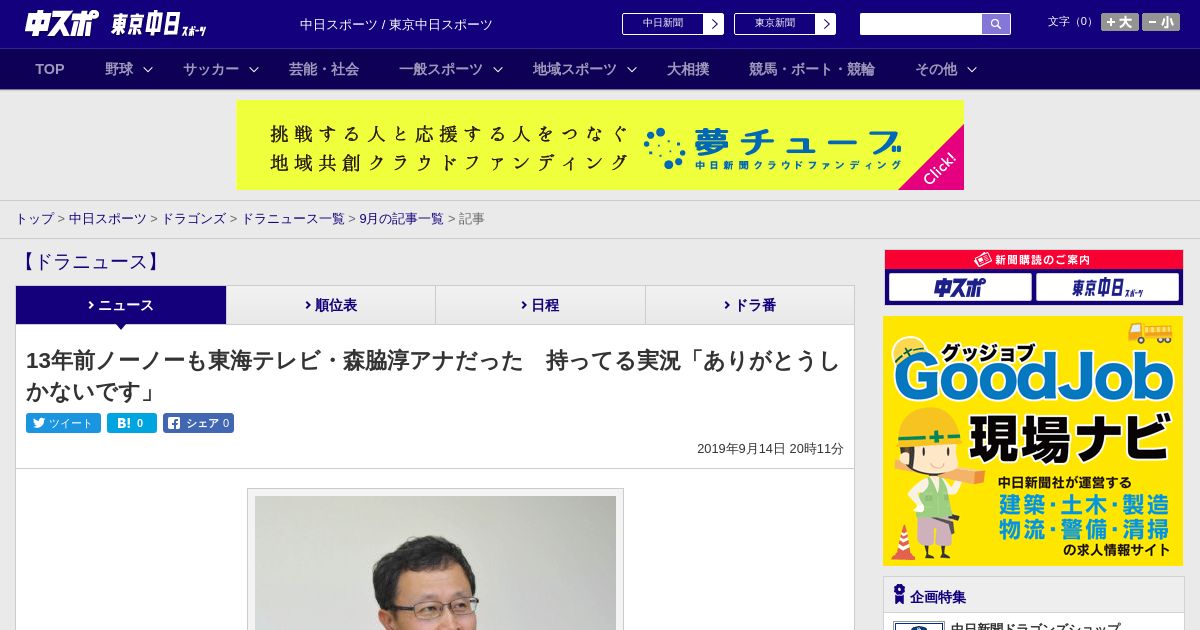
Task: Decrease text size with 小 button
Action: click(x=1161, y=22)
